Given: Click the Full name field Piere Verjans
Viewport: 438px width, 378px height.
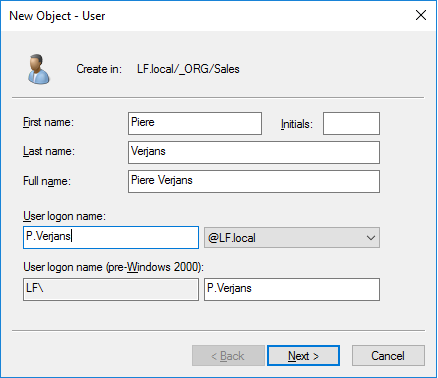Looking at the screenshot, I should 254,181.
